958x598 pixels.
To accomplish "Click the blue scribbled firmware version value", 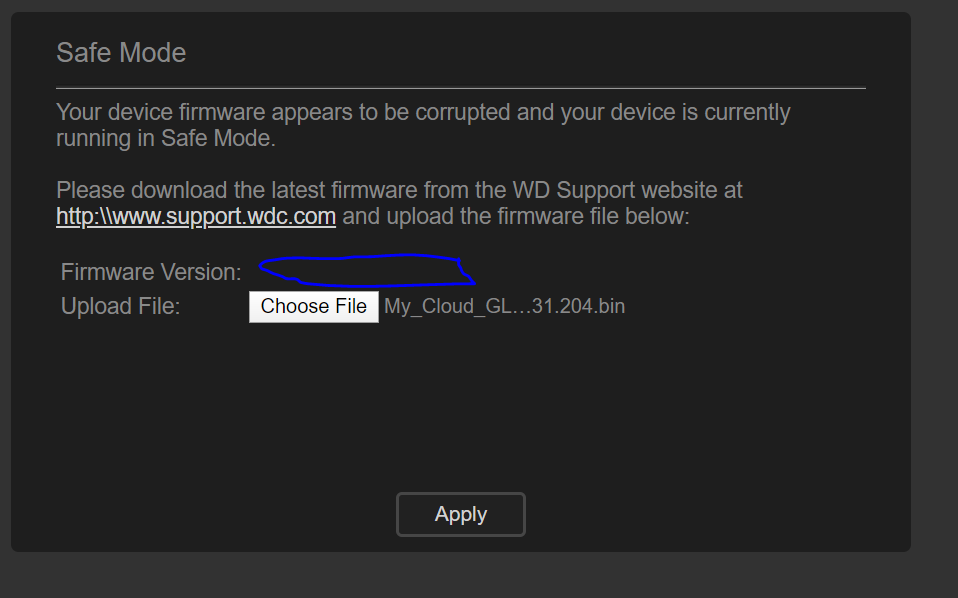I will tap(365, 270).
